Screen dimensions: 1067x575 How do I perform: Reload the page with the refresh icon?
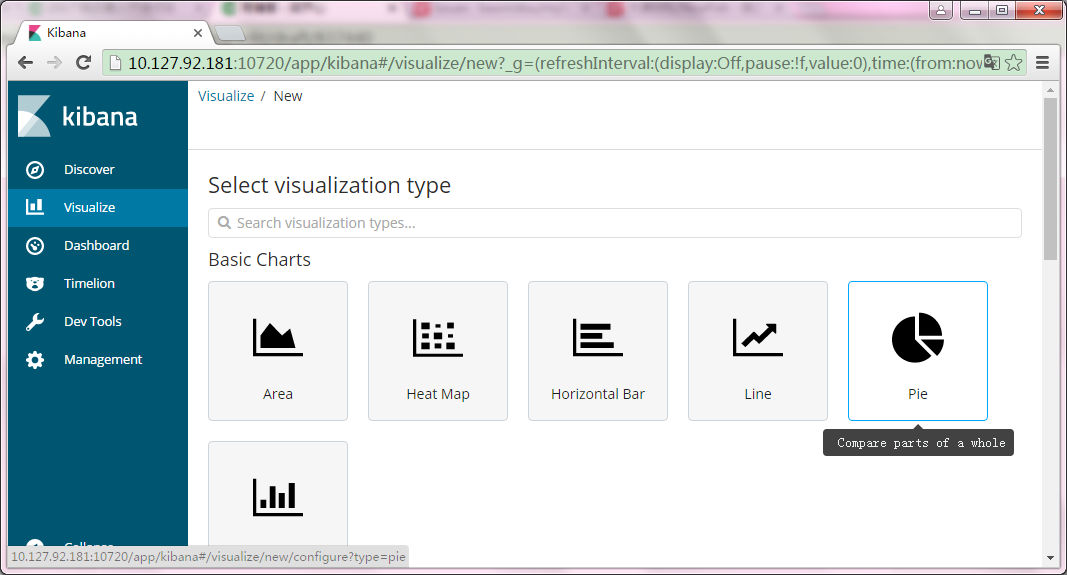point(84,63)
